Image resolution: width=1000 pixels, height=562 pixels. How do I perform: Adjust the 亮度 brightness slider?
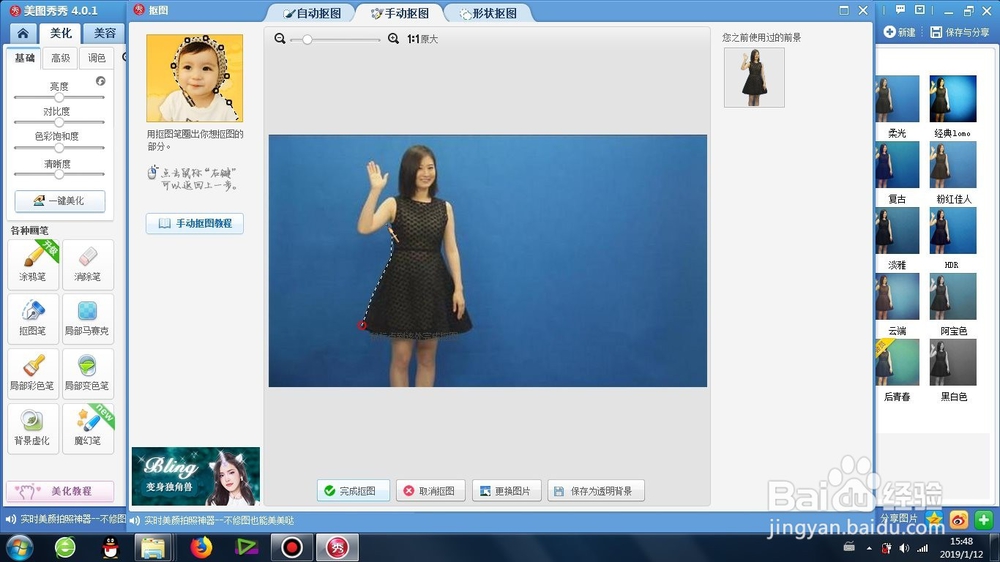[x=59, y=98]
